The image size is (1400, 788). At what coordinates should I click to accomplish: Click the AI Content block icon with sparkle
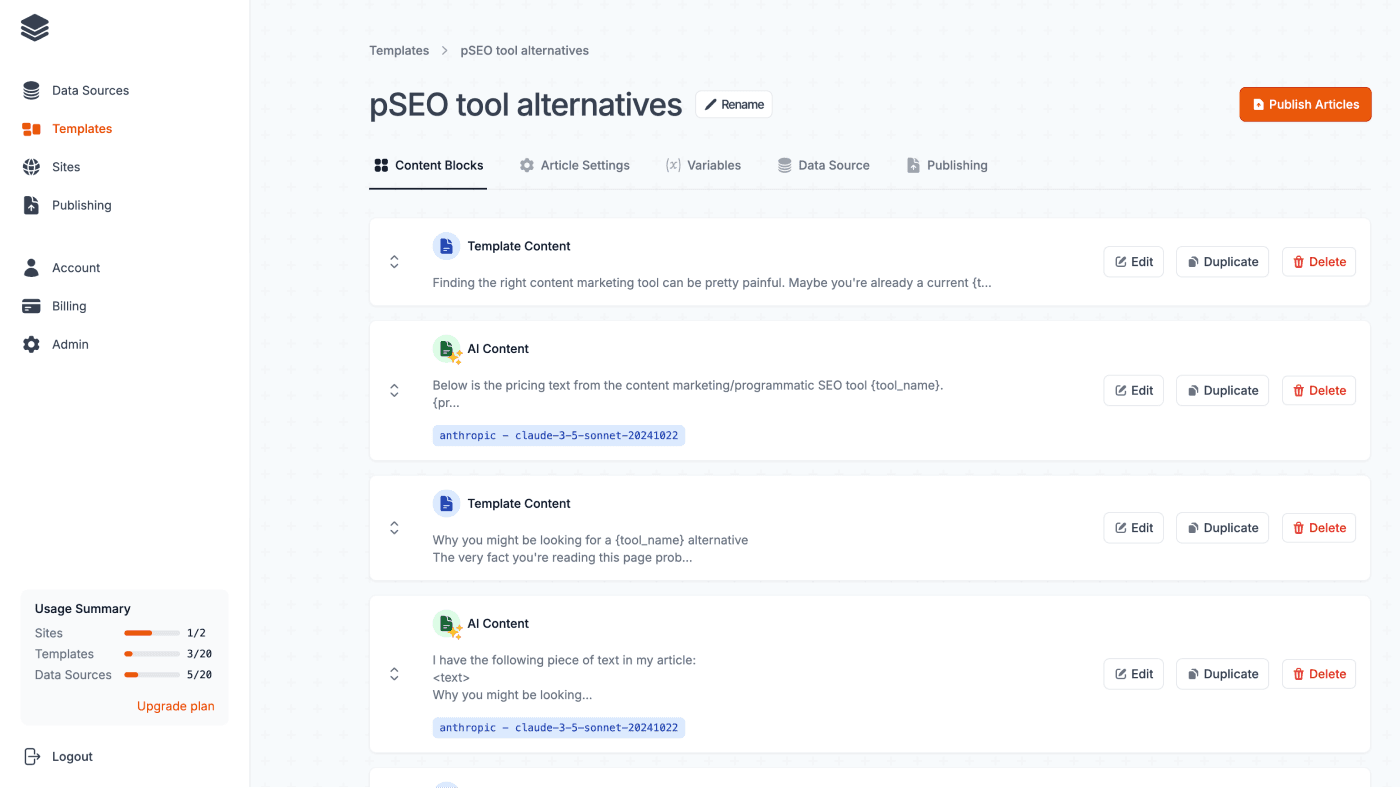coord(446,348)
